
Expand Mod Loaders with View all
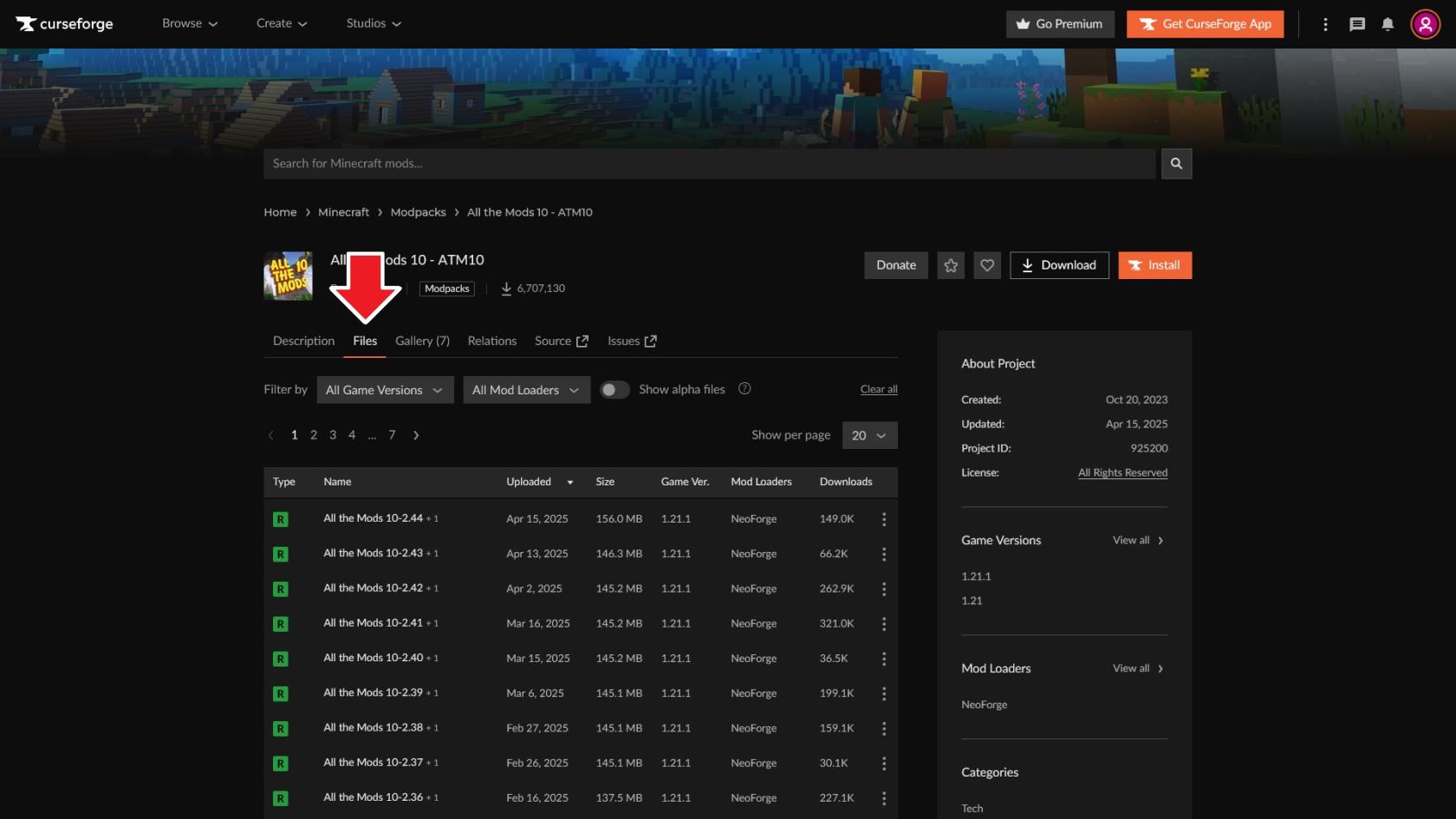[x=1138, y=668]
